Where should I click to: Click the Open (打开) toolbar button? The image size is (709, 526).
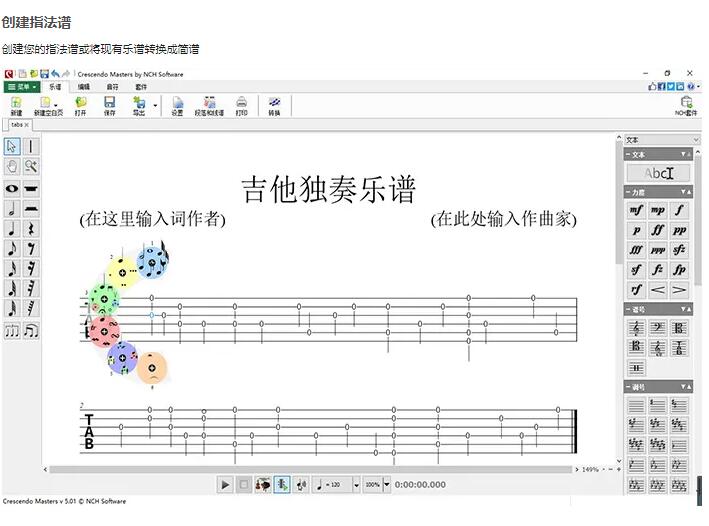80,106
